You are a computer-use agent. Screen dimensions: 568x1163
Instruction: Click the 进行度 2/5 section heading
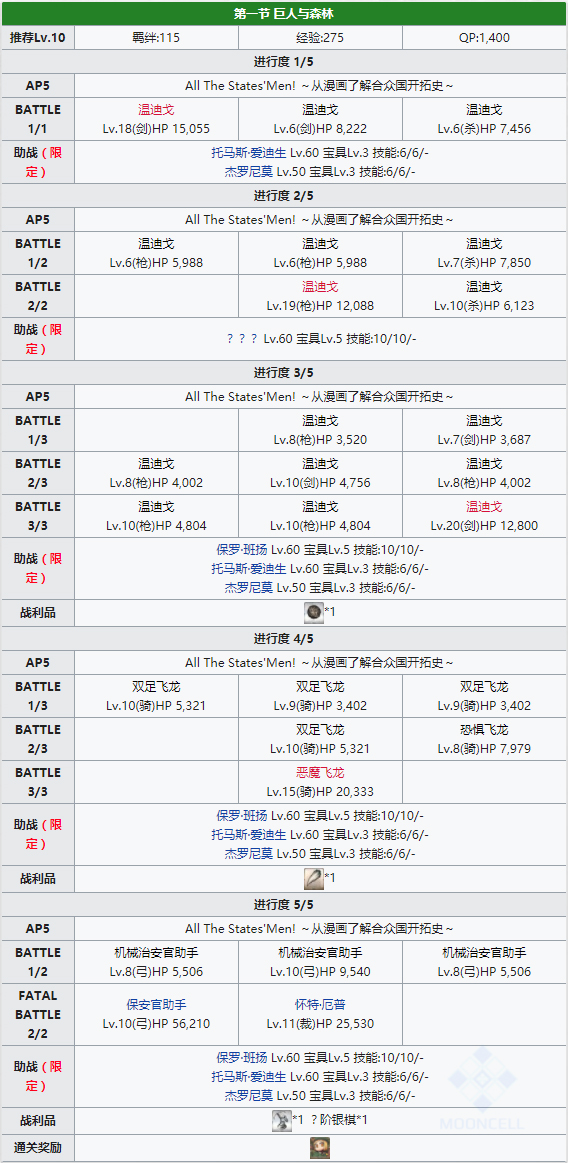point(284,196)
